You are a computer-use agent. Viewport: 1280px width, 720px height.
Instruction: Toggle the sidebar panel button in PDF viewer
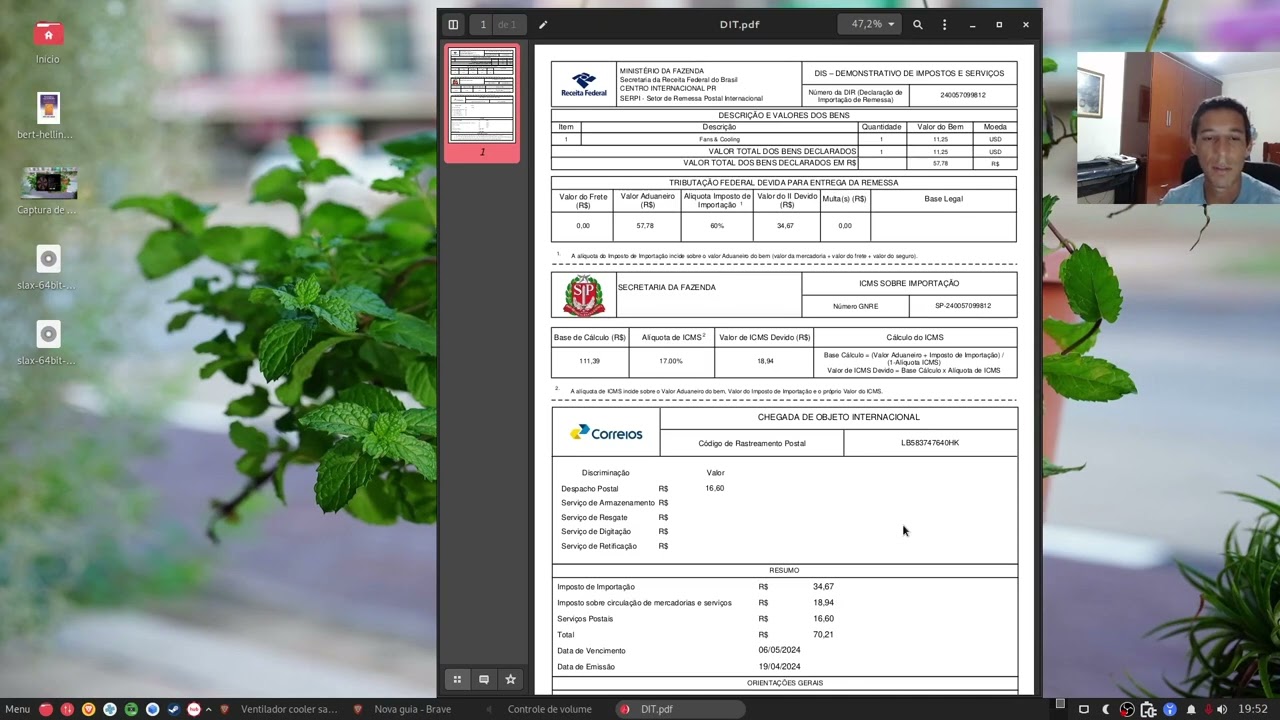point(453,24)
